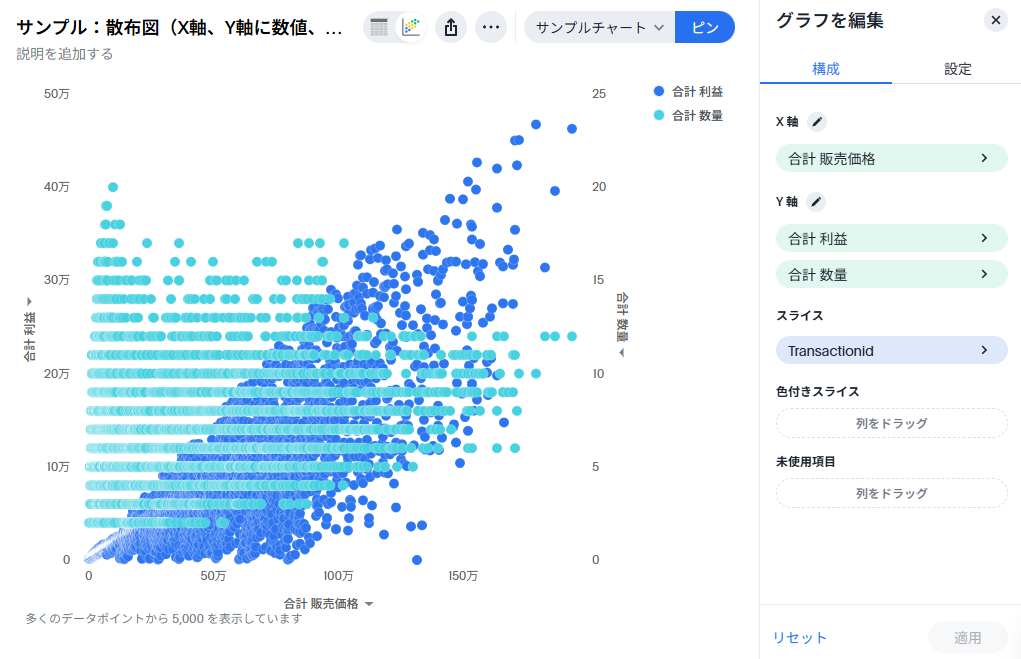Switch to table view icon
This screenshot has height=659, width=1021.
(379, 28)
